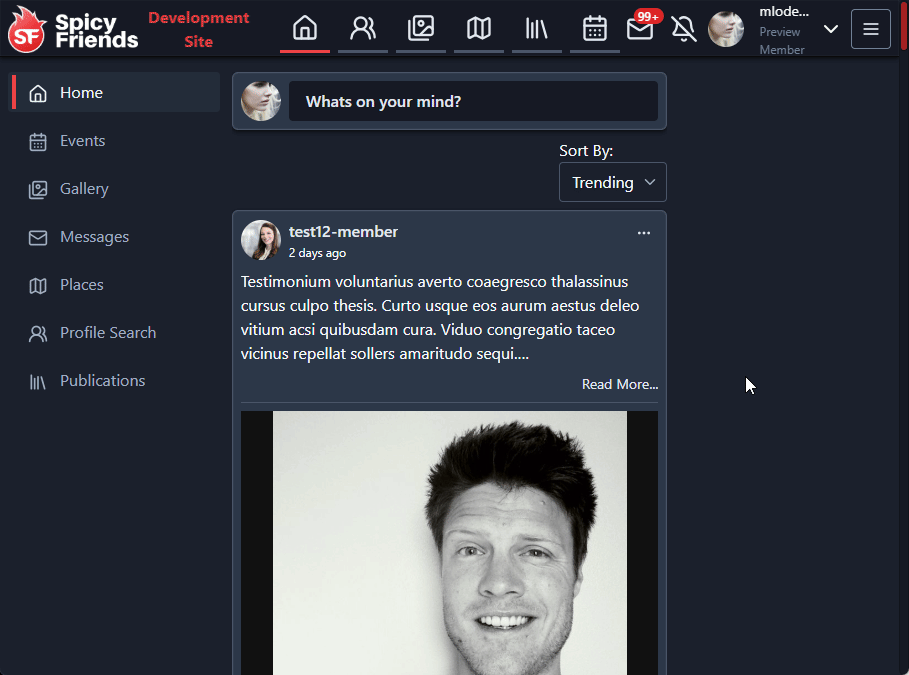Open the Trending sort dropdown

pos(612,182)
